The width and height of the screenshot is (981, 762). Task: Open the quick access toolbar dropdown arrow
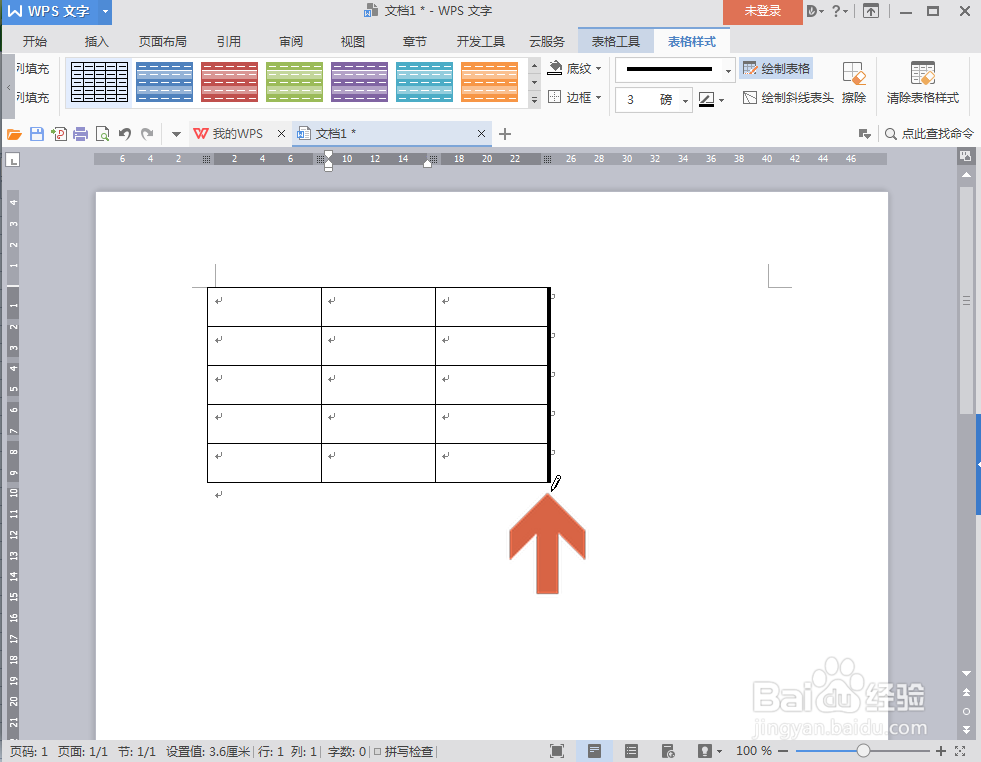coord(176,134)
